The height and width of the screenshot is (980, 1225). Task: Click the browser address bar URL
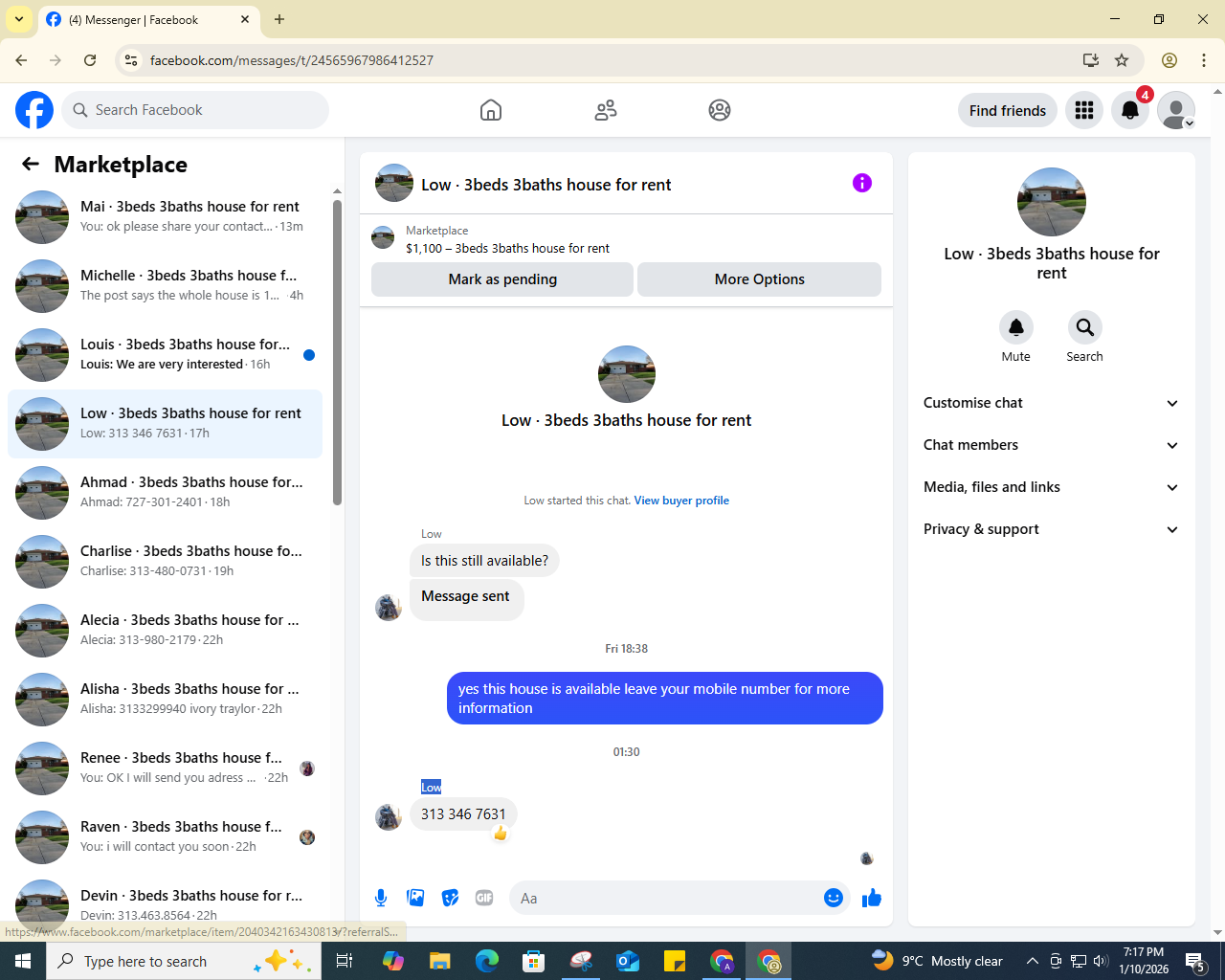[x=292, y=60]
